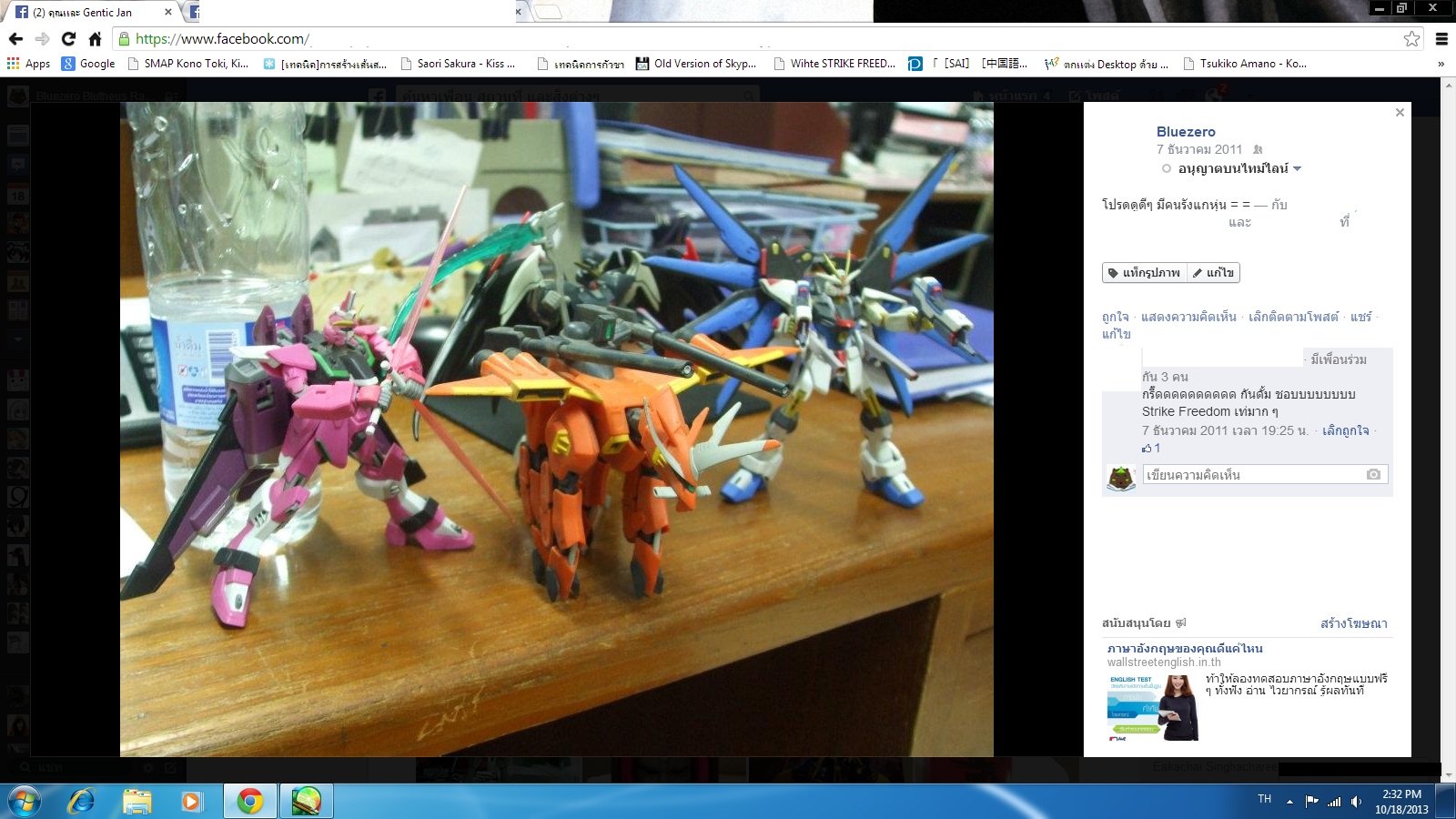Open the Apps bookmark shortcut

[x=28, y=64]
